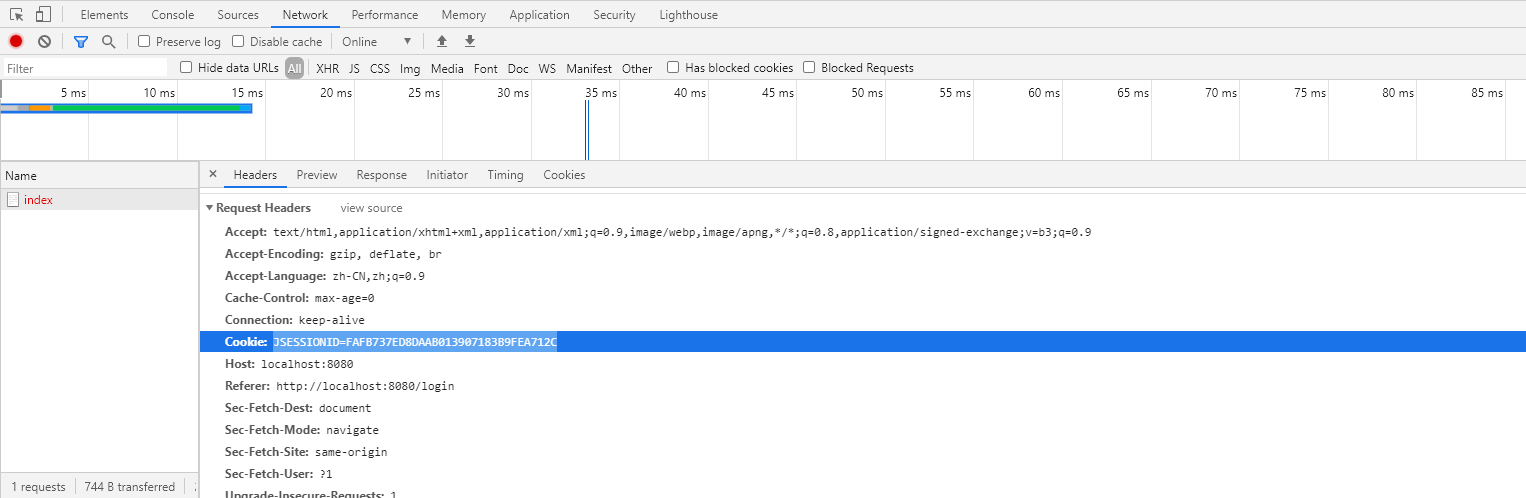The width and height of the screenshot is (1526, 498).
Task: Filter requests by WS
Action: [x=547, y=68]
